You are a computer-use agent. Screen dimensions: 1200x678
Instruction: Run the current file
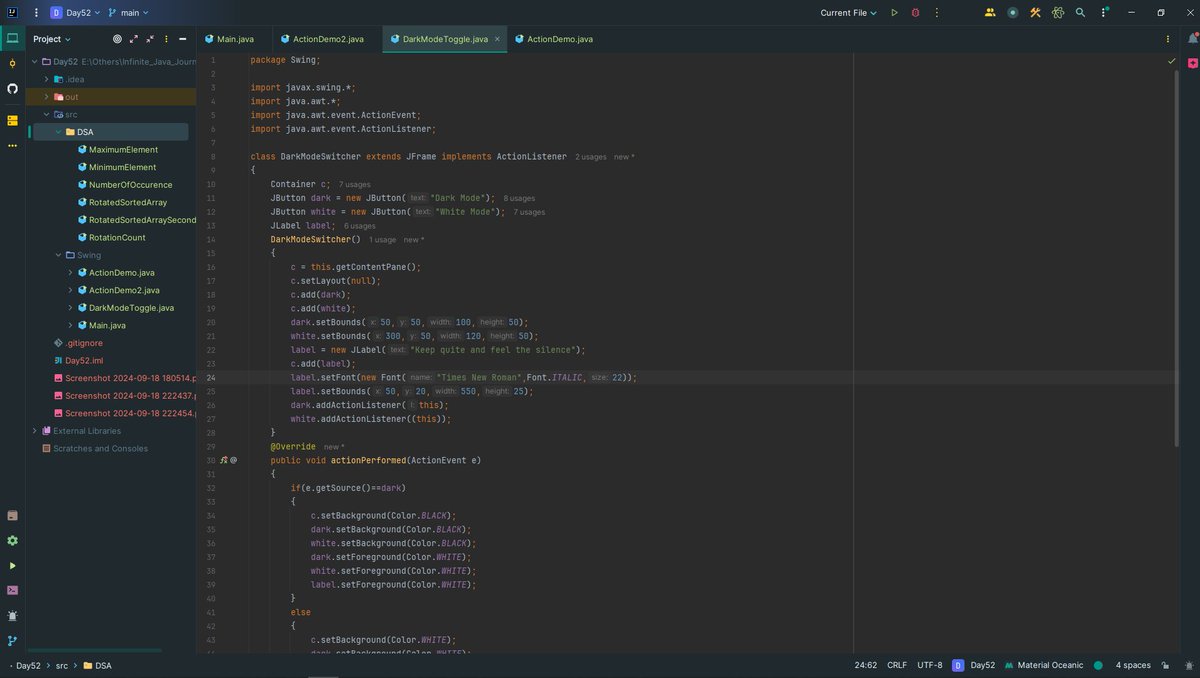(x=894, y=13)
